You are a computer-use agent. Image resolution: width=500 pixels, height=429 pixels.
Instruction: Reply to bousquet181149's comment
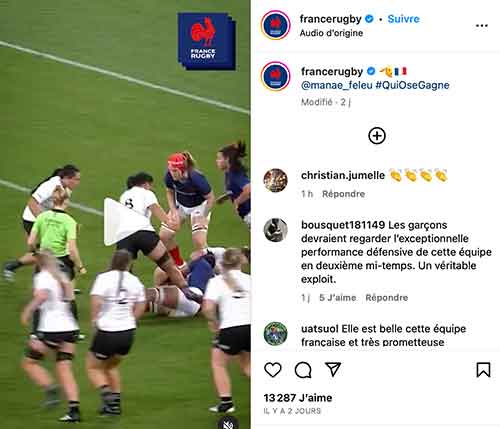pos(387,298)
